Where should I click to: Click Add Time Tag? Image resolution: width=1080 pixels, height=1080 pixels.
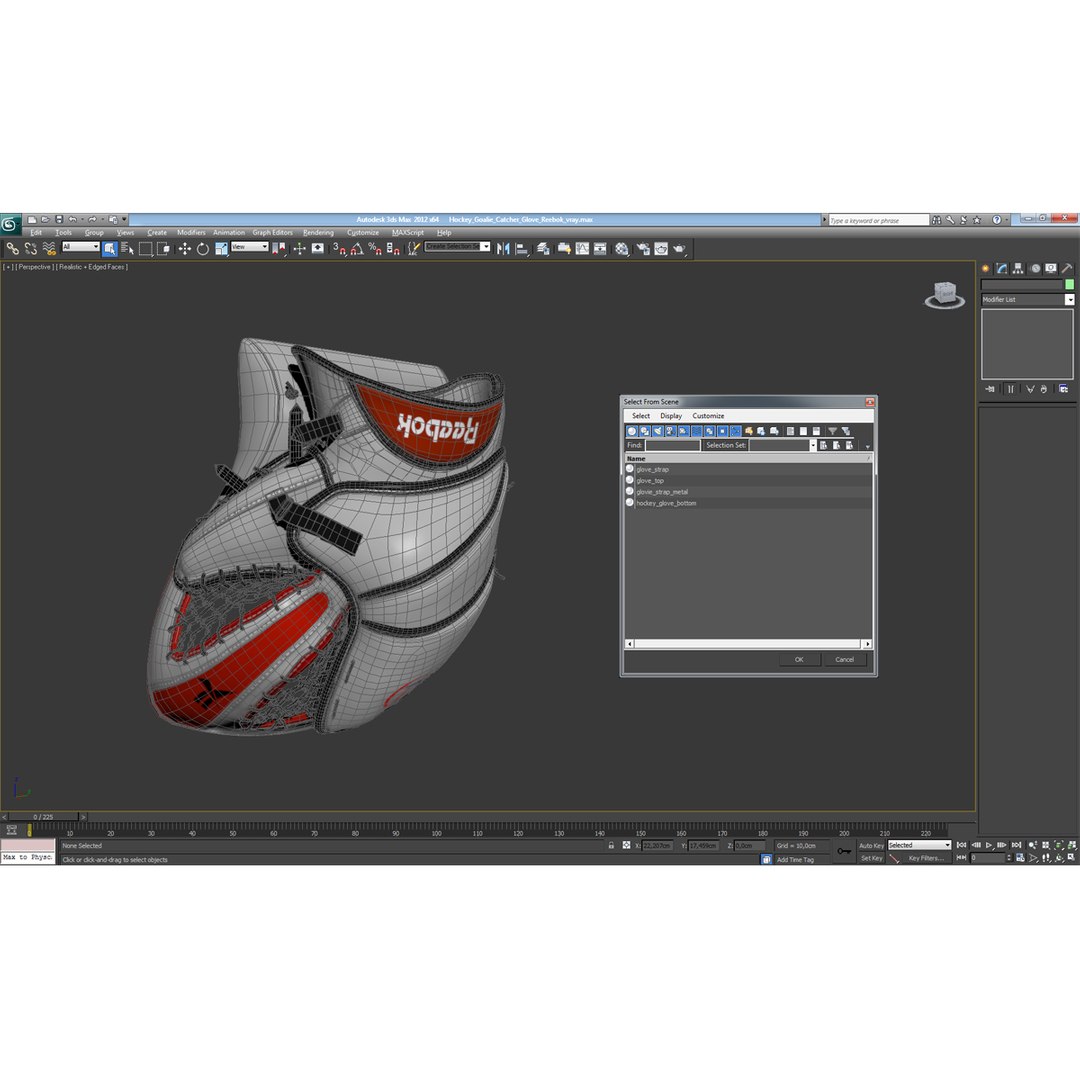click(x=796, y=860)
